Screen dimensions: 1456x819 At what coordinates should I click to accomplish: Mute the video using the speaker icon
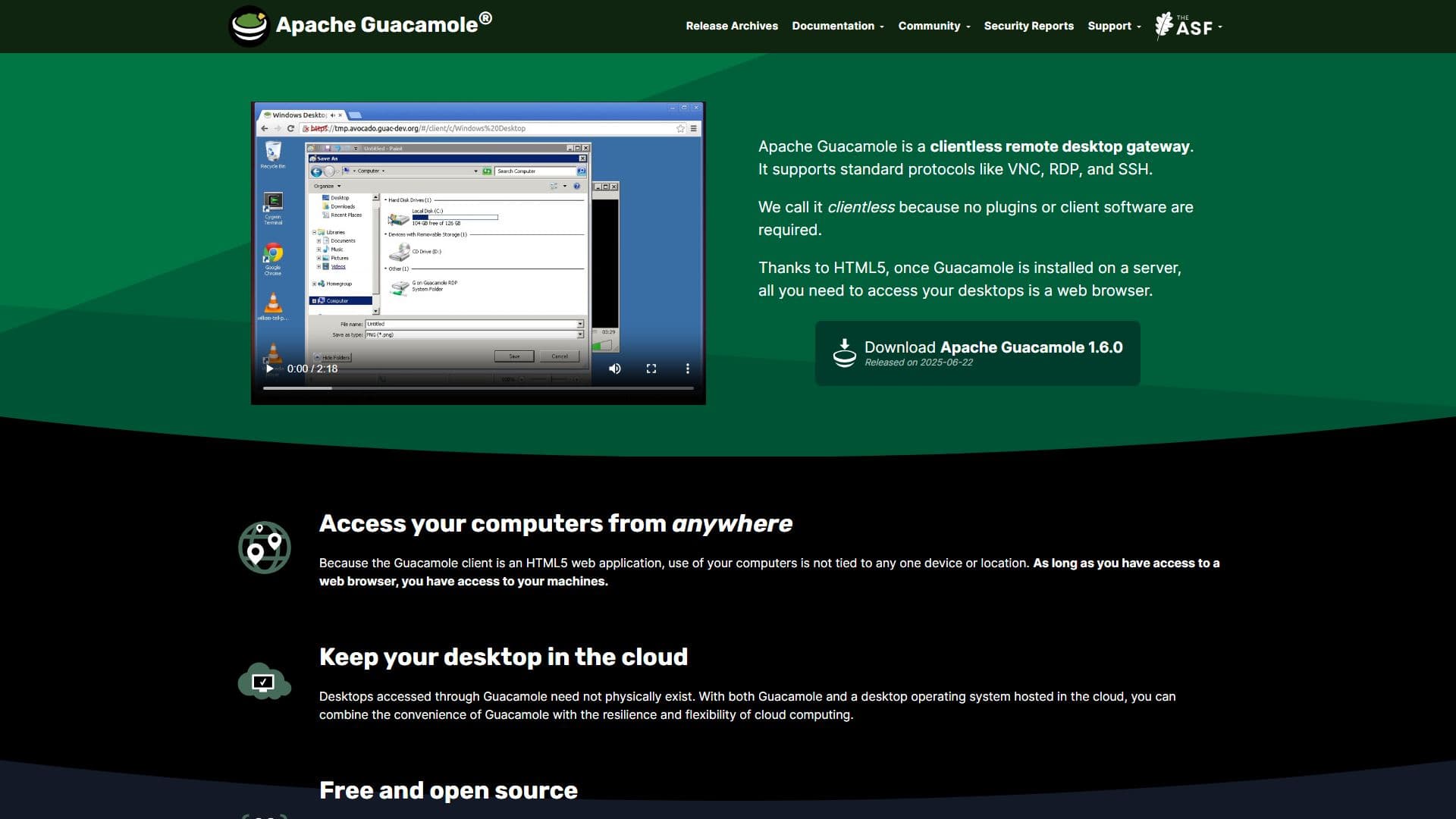click(x=615, y=369)
